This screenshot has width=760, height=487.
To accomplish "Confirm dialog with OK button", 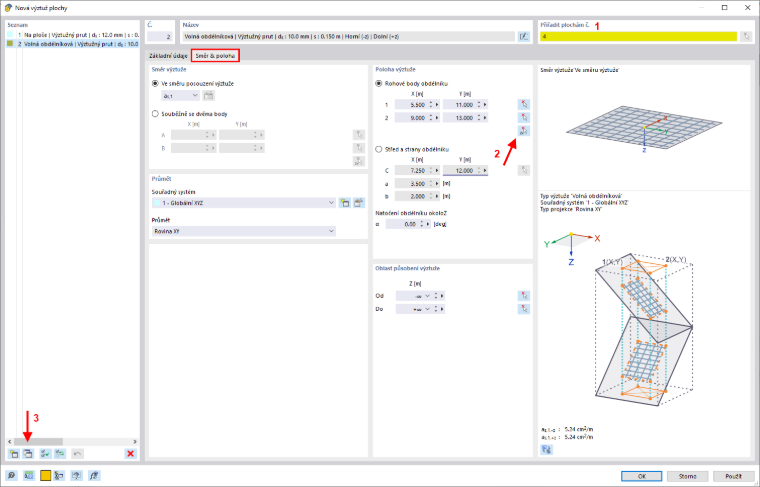I will pyautogui.click(x=641, y=476).
